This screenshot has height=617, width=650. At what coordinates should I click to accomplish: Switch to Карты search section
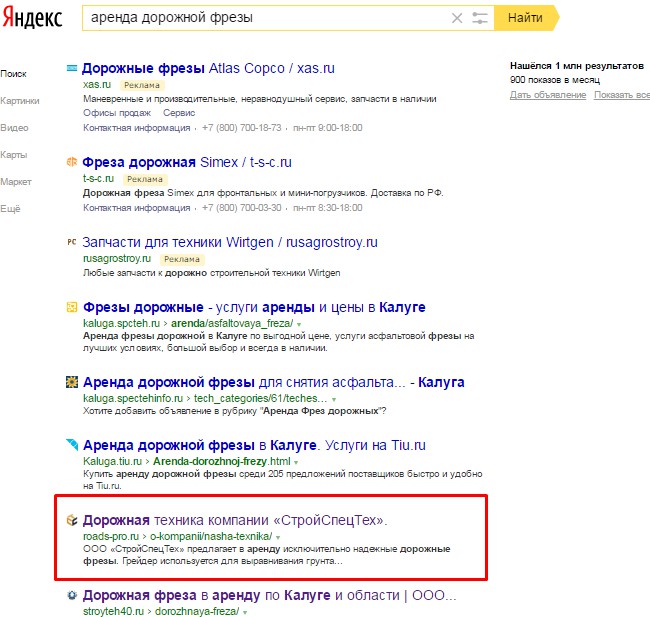pos(14,155)
